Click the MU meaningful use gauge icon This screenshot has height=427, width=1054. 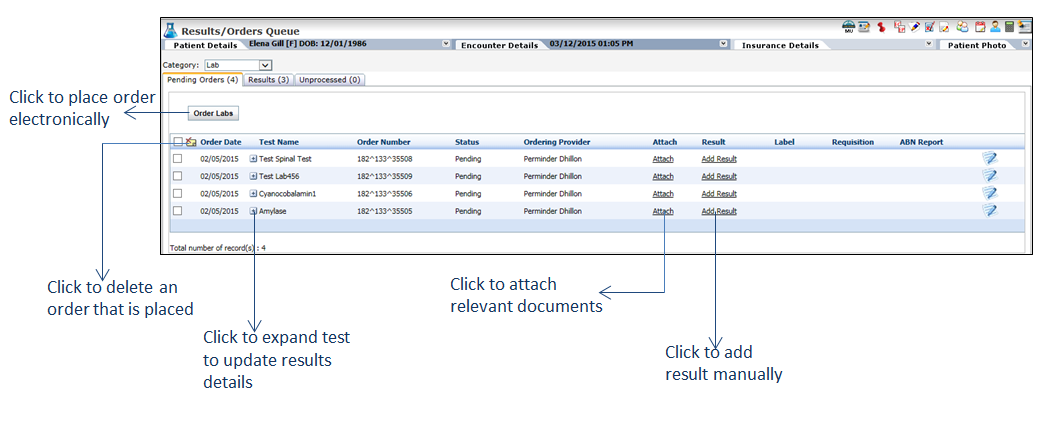pyautogui.click(x=849, y=27)
